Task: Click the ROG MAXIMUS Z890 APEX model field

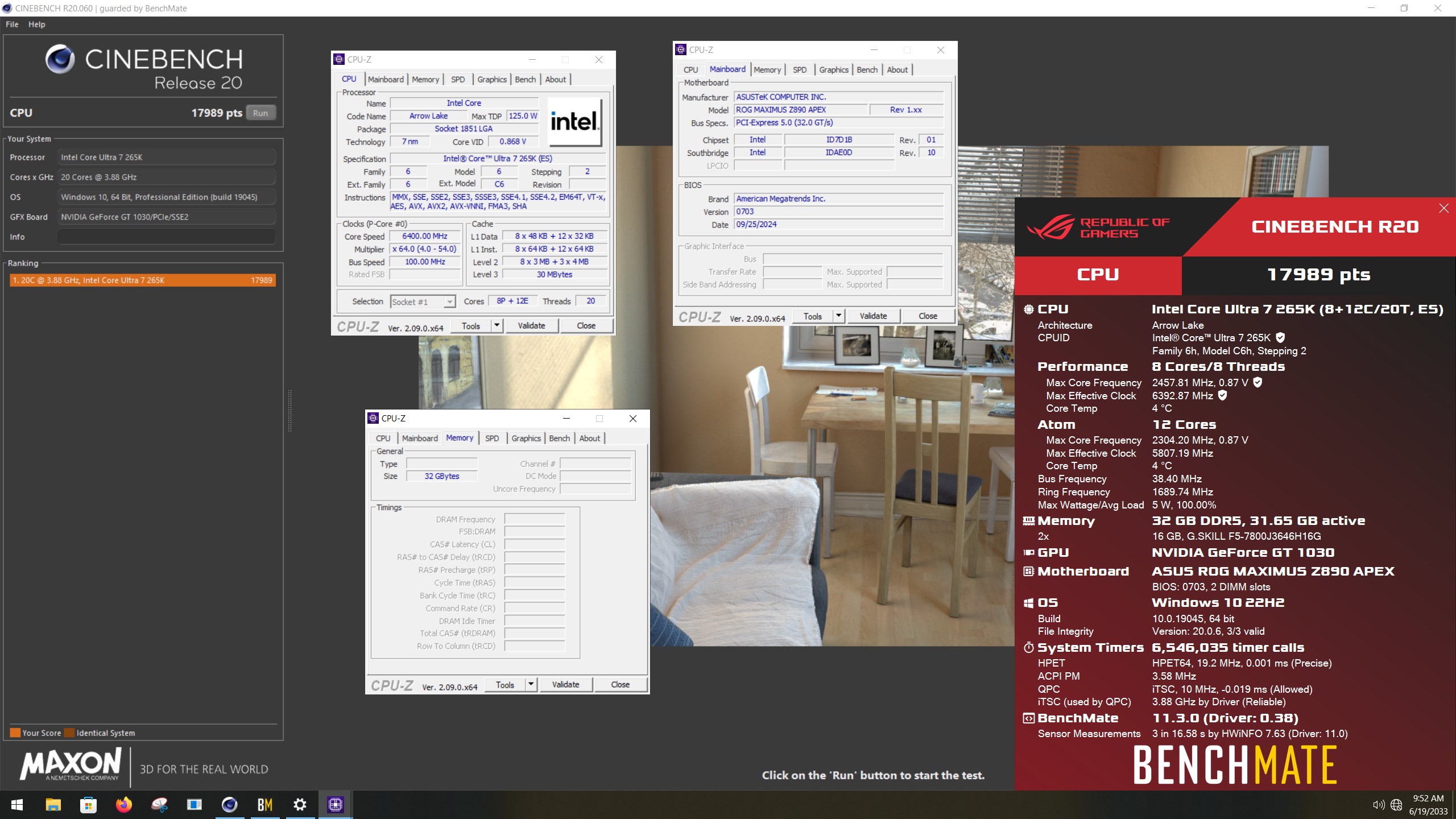Action: (801, 110)
